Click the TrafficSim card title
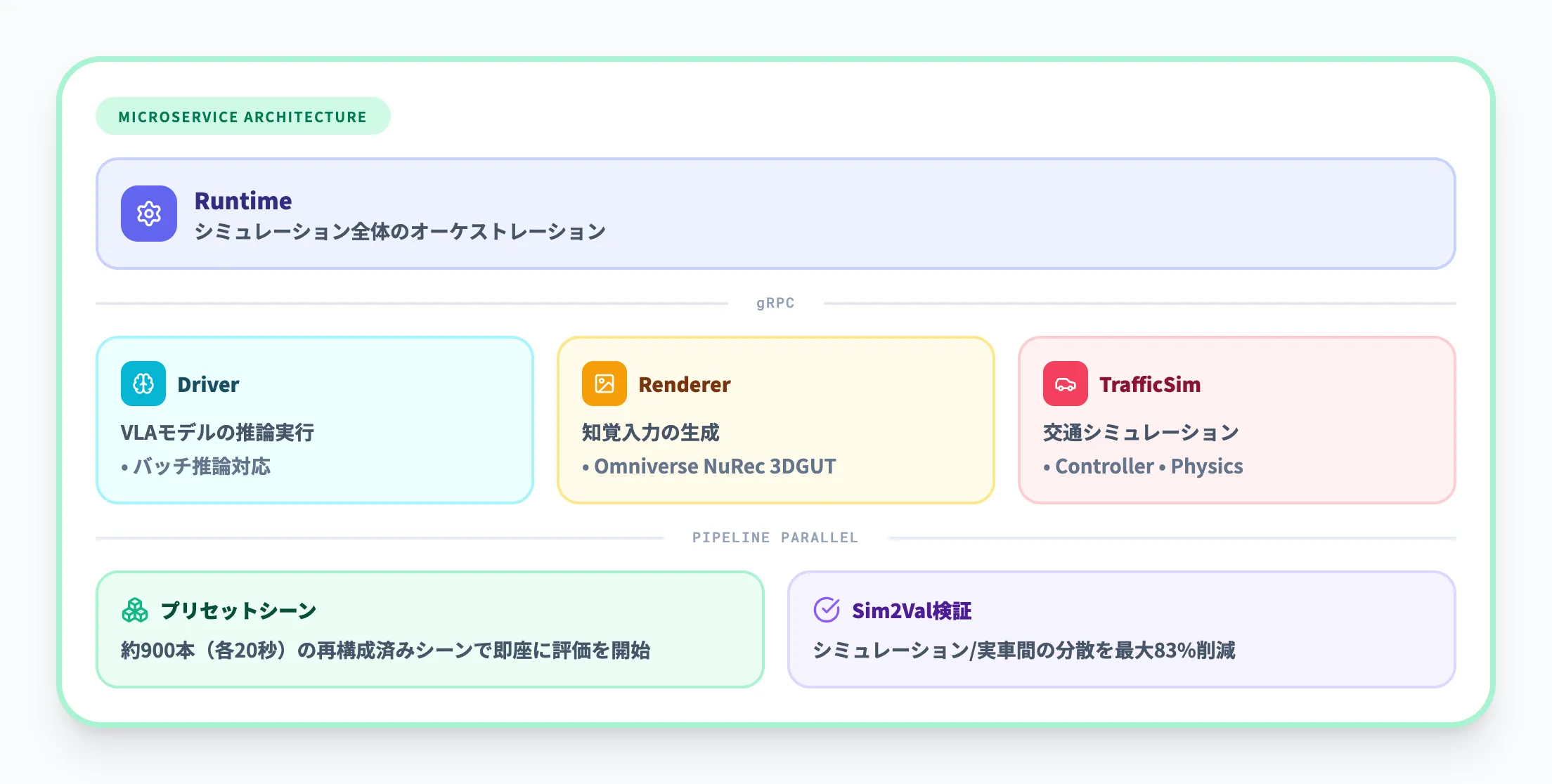 [1149, 384]
